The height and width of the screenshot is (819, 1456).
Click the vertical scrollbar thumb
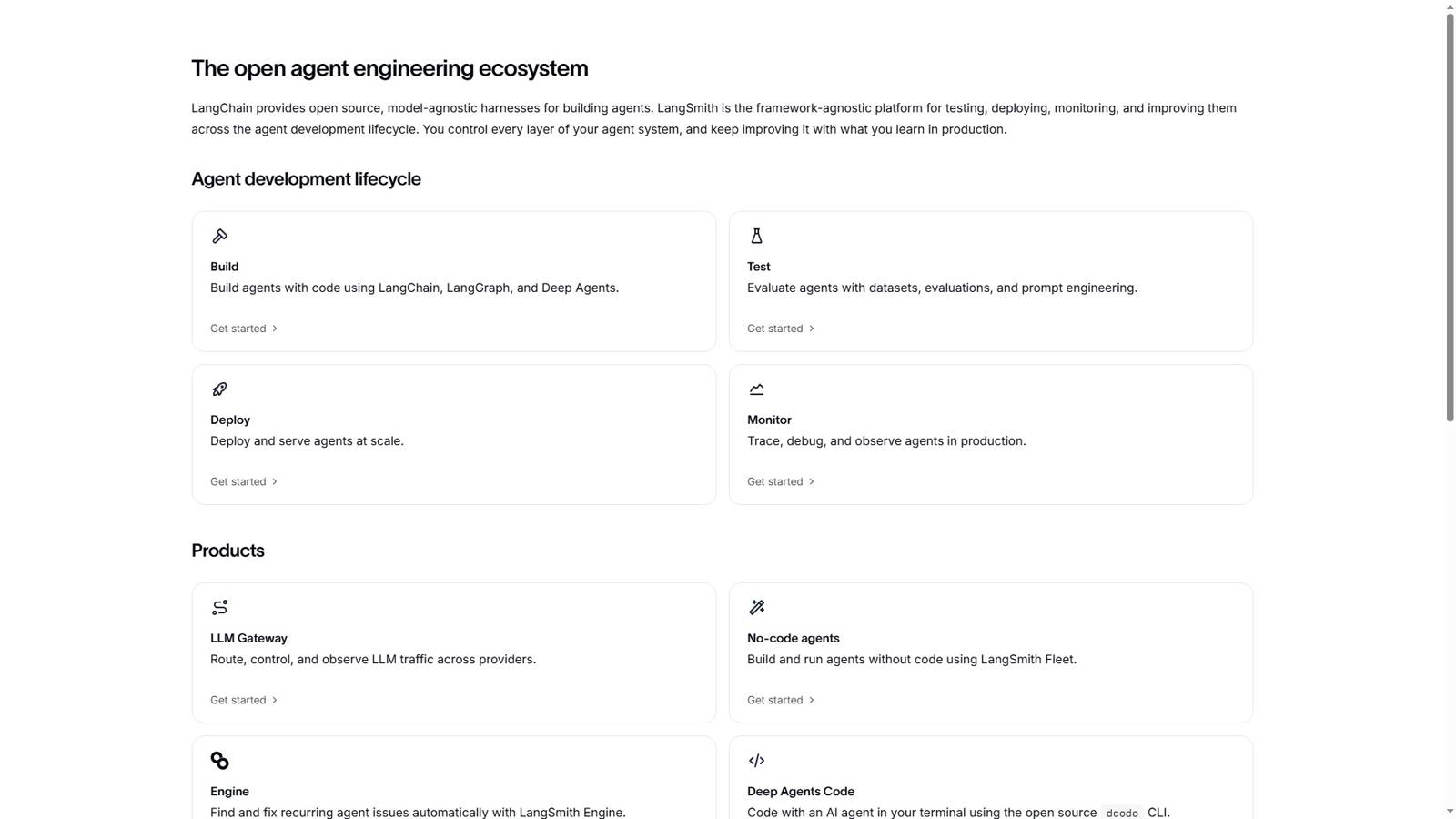coord(1451,217)
